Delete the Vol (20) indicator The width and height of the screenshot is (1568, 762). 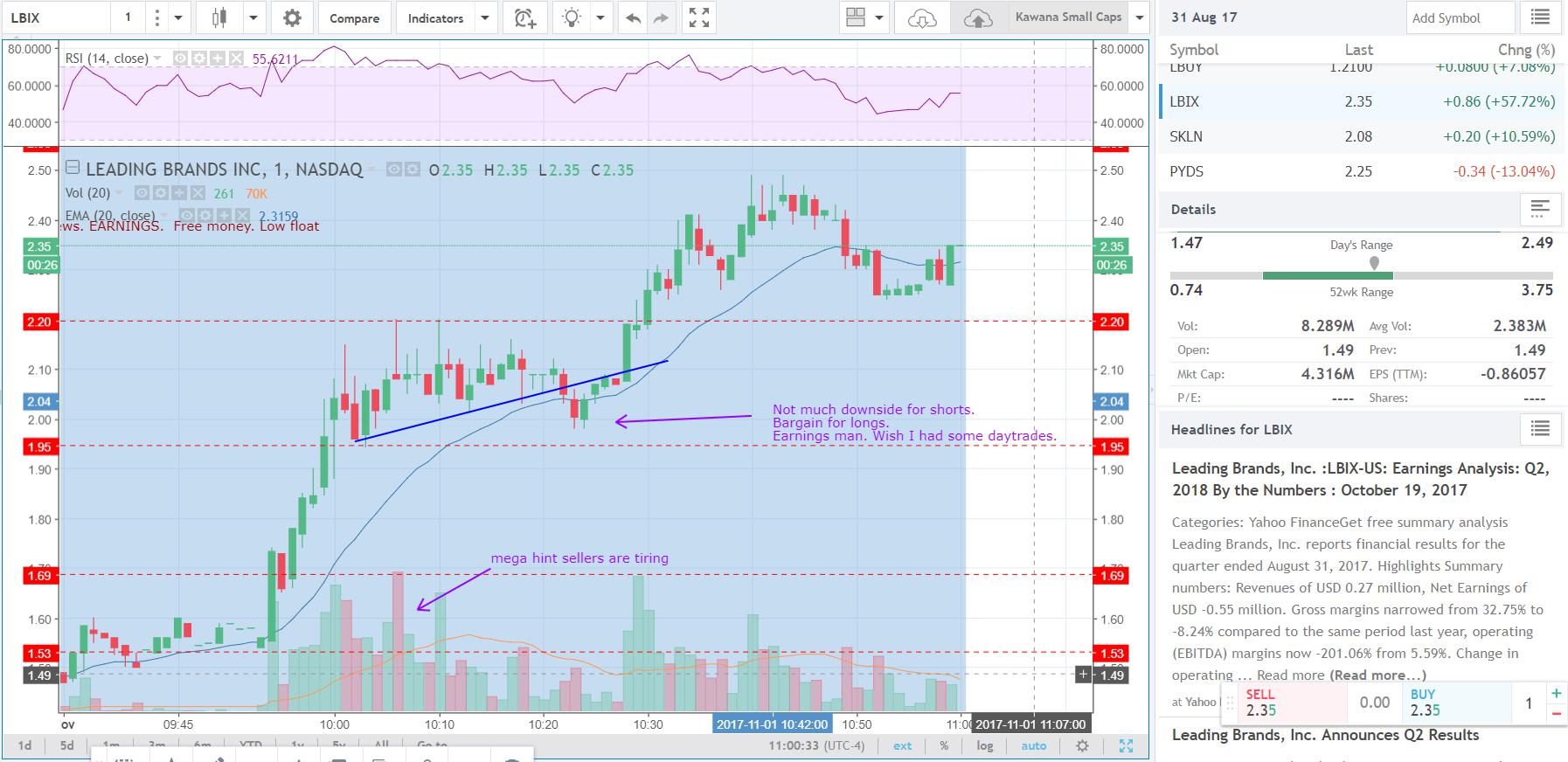[x=198, y=193]
